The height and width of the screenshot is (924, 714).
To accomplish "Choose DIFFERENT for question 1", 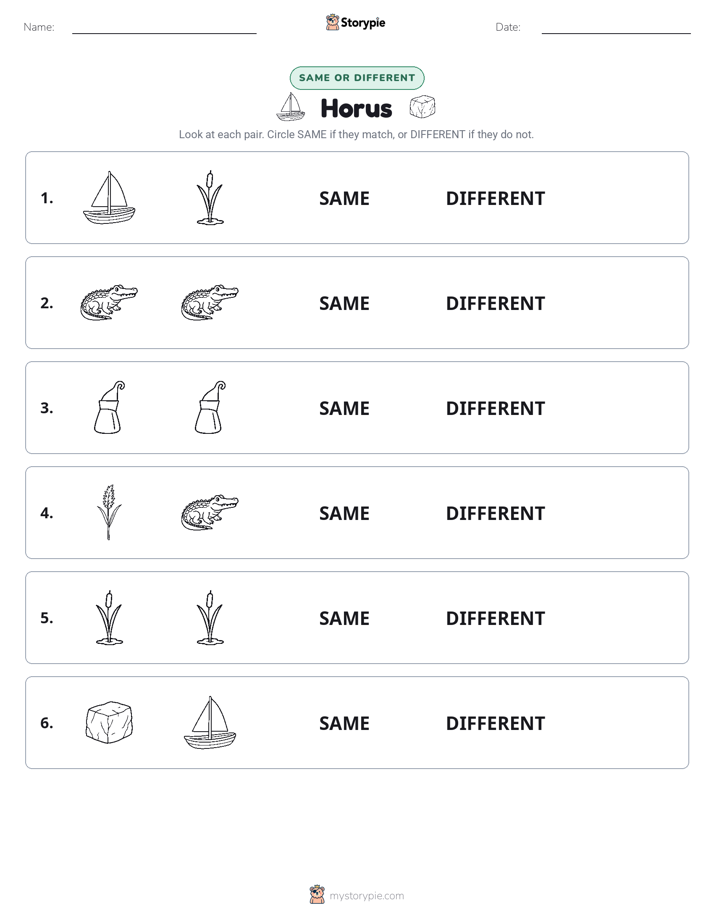I will point(495,199).
